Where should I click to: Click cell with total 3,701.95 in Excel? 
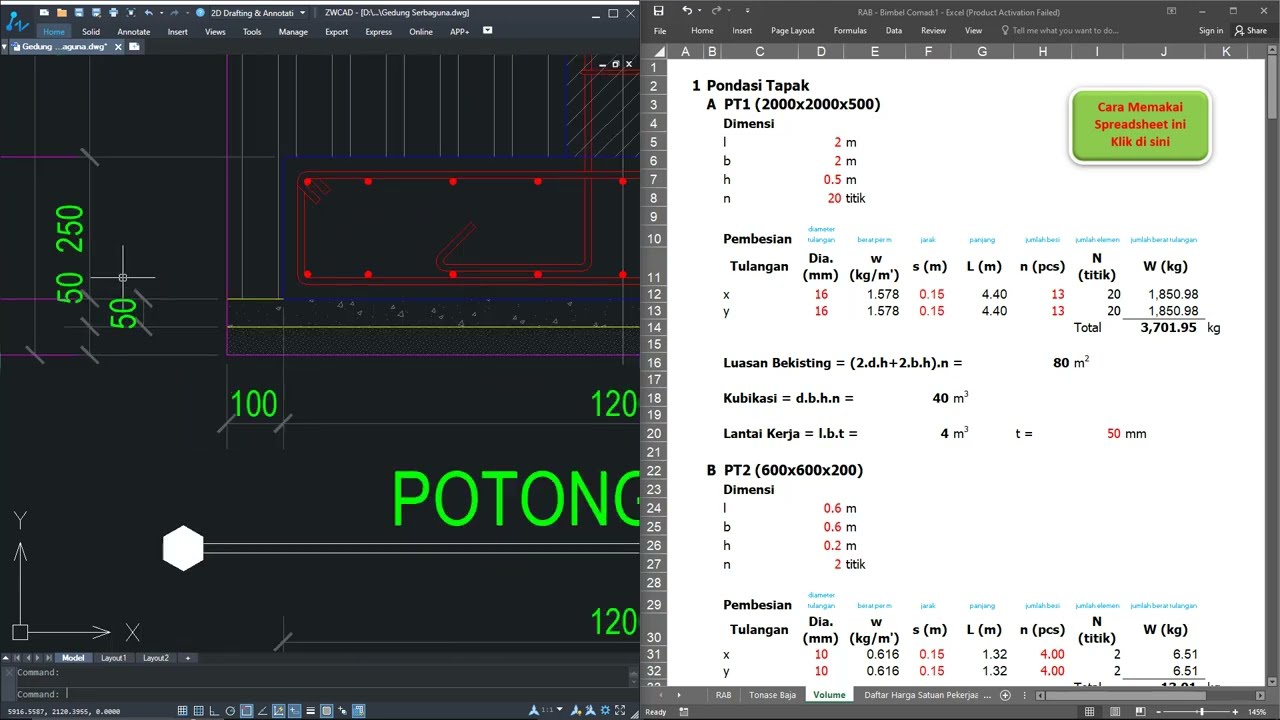pyautogui.click(x=1164, y=327)
